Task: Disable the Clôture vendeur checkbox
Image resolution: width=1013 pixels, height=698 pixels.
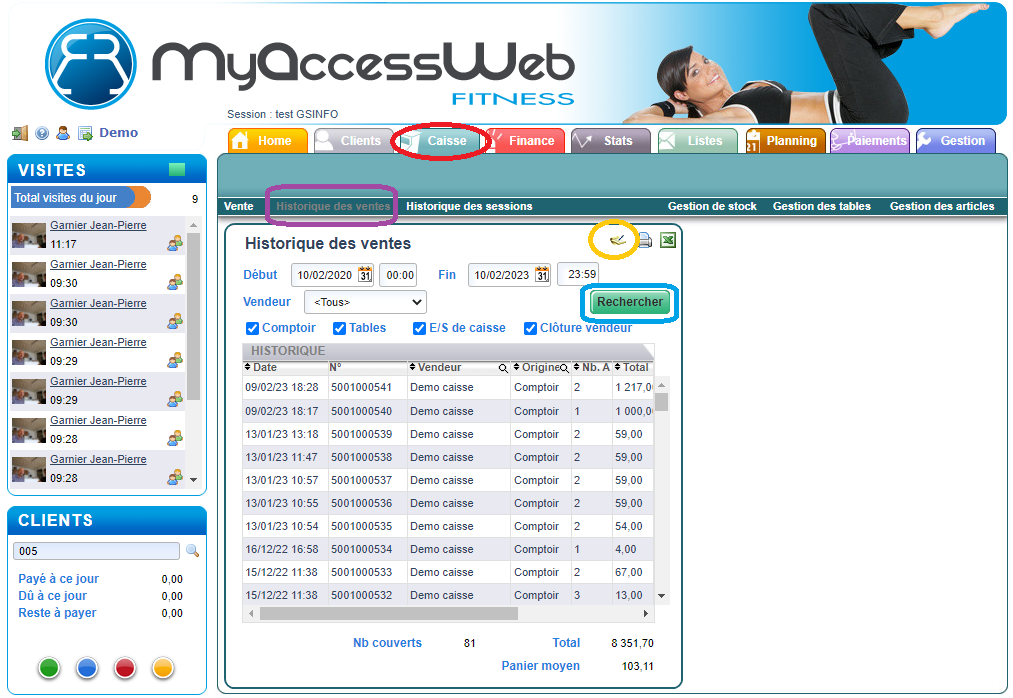Action: (531, 328)
